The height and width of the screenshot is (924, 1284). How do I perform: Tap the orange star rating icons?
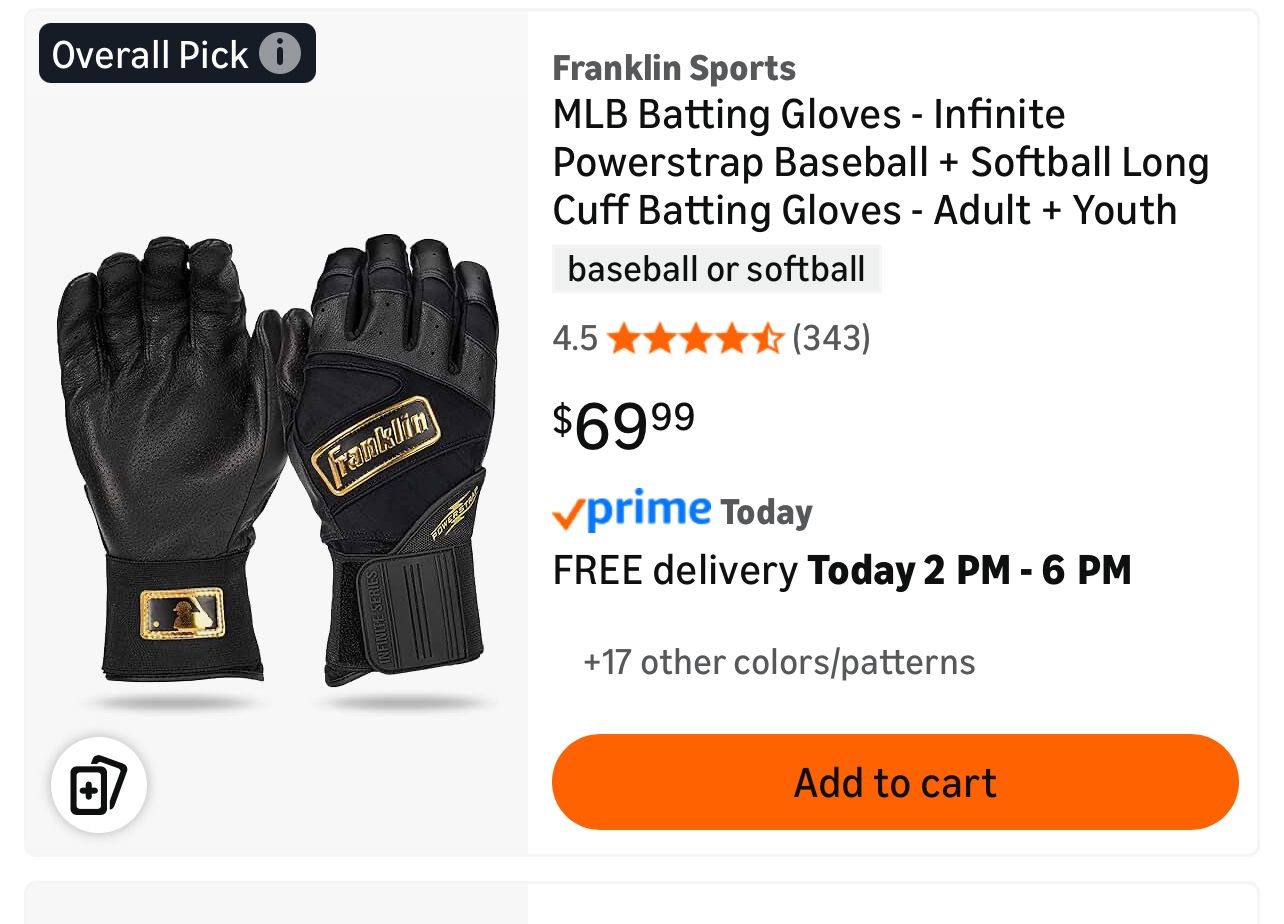point(694,339)
